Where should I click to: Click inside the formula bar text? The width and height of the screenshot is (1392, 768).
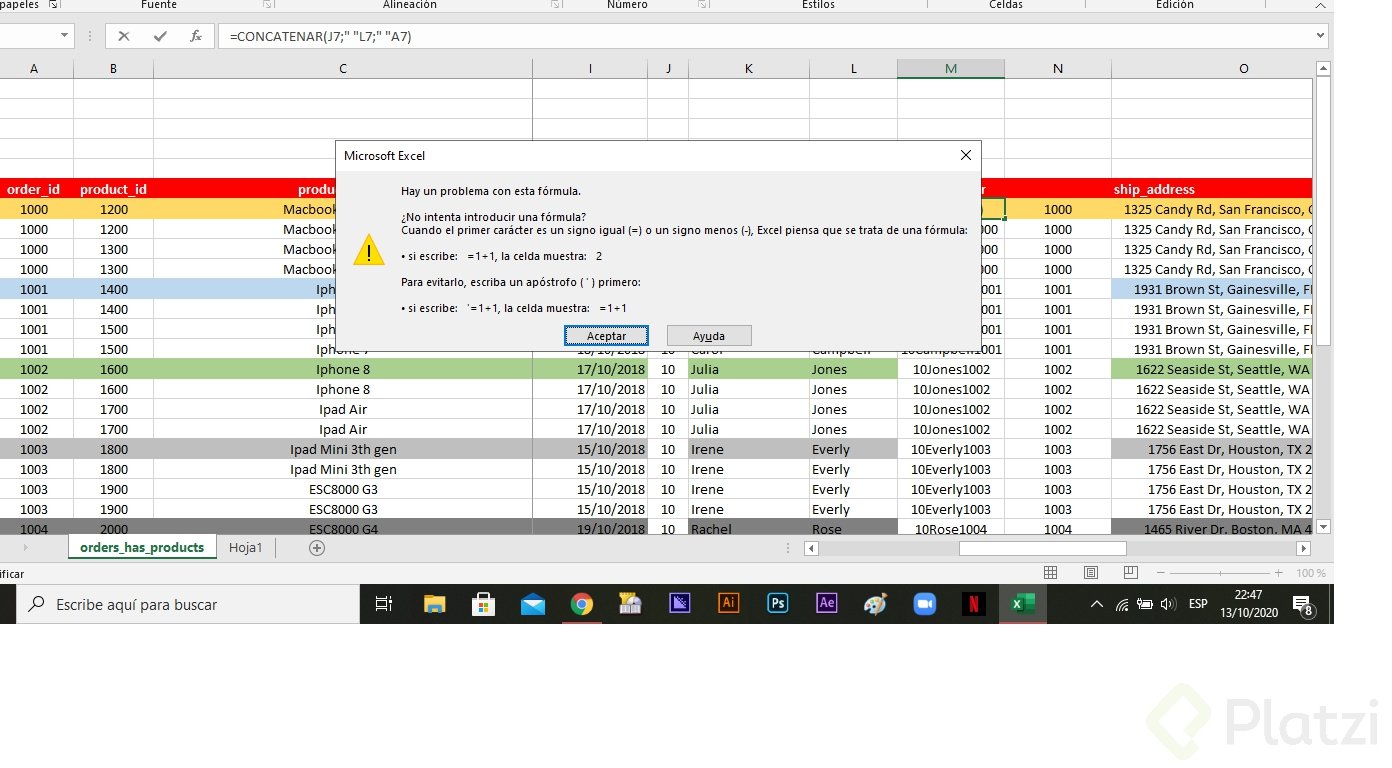320,36
